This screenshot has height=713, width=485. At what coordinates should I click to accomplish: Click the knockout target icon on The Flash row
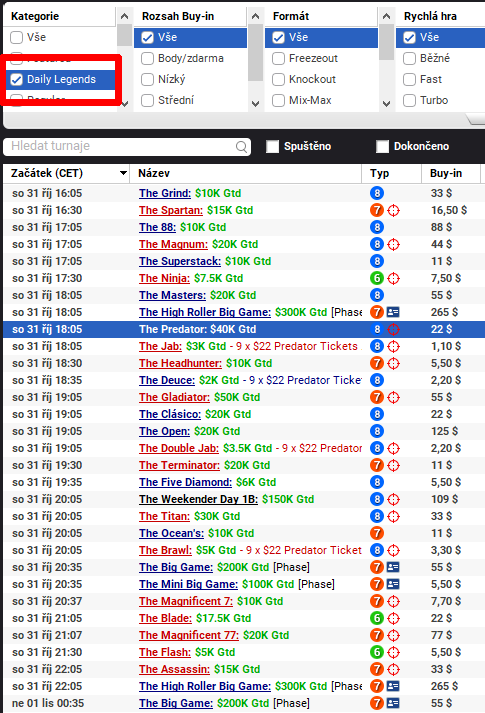point(393,652)
